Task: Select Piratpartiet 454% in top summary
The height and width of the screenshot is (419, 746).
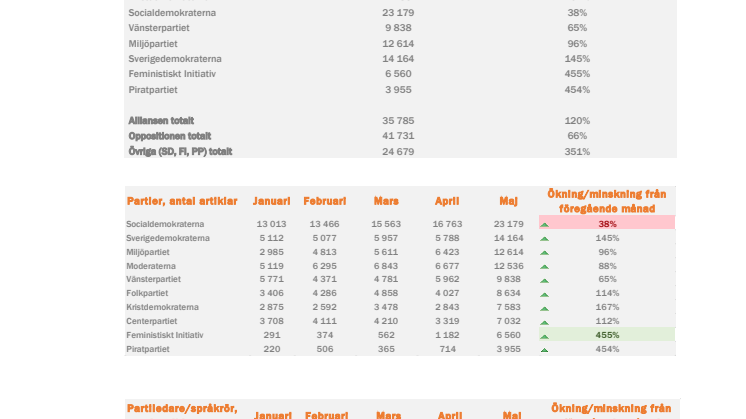Action: click(x=577, y=90)
